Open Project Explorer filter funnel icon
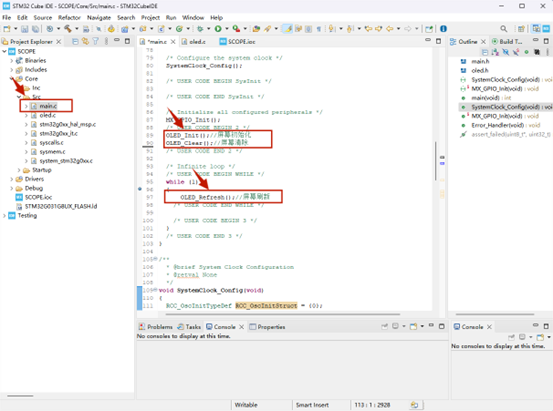The height and width of the screenshot is (411, 553). [96, 42]
